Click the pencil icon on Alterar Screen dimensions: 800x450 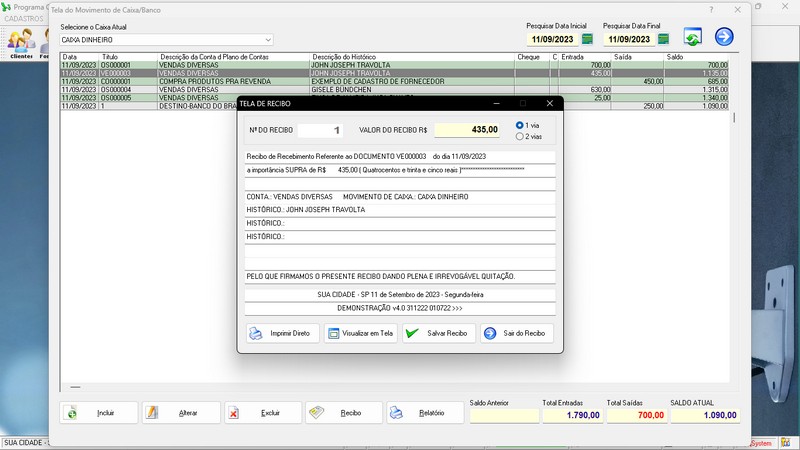(x=152, y=412)
